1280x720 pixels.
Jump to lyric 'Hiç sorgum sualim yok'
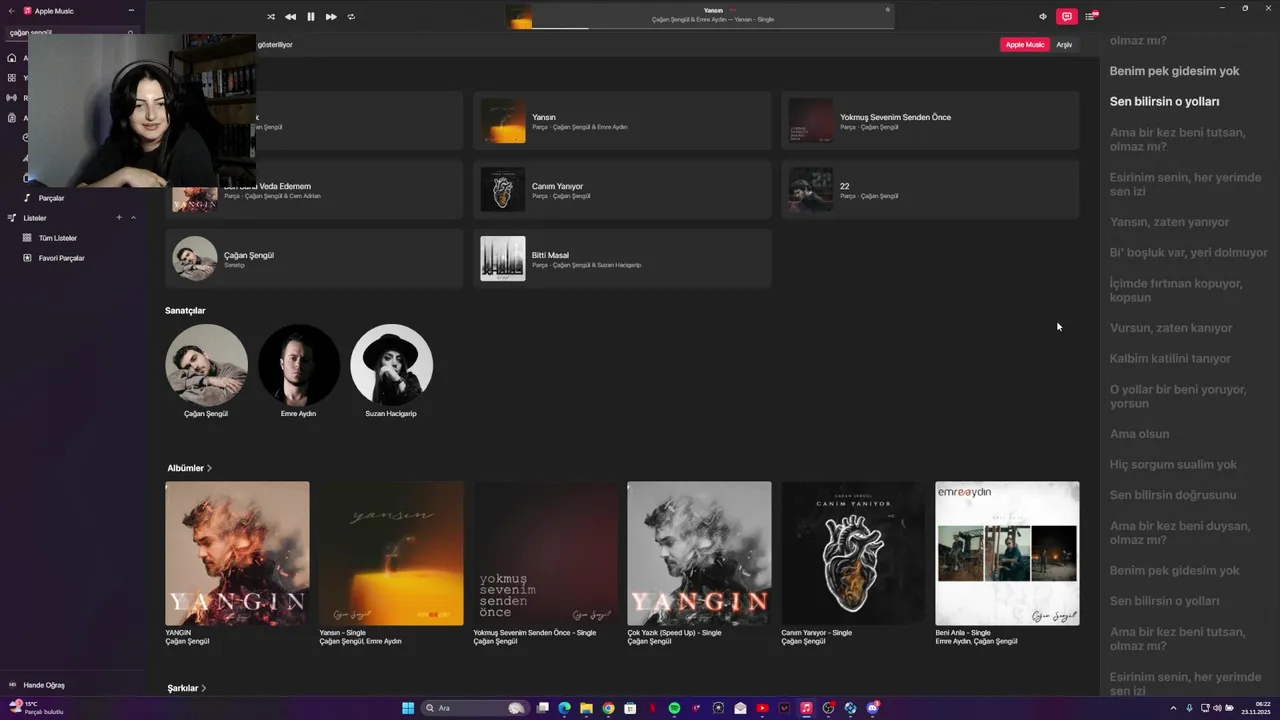[x=1173, y=464]
